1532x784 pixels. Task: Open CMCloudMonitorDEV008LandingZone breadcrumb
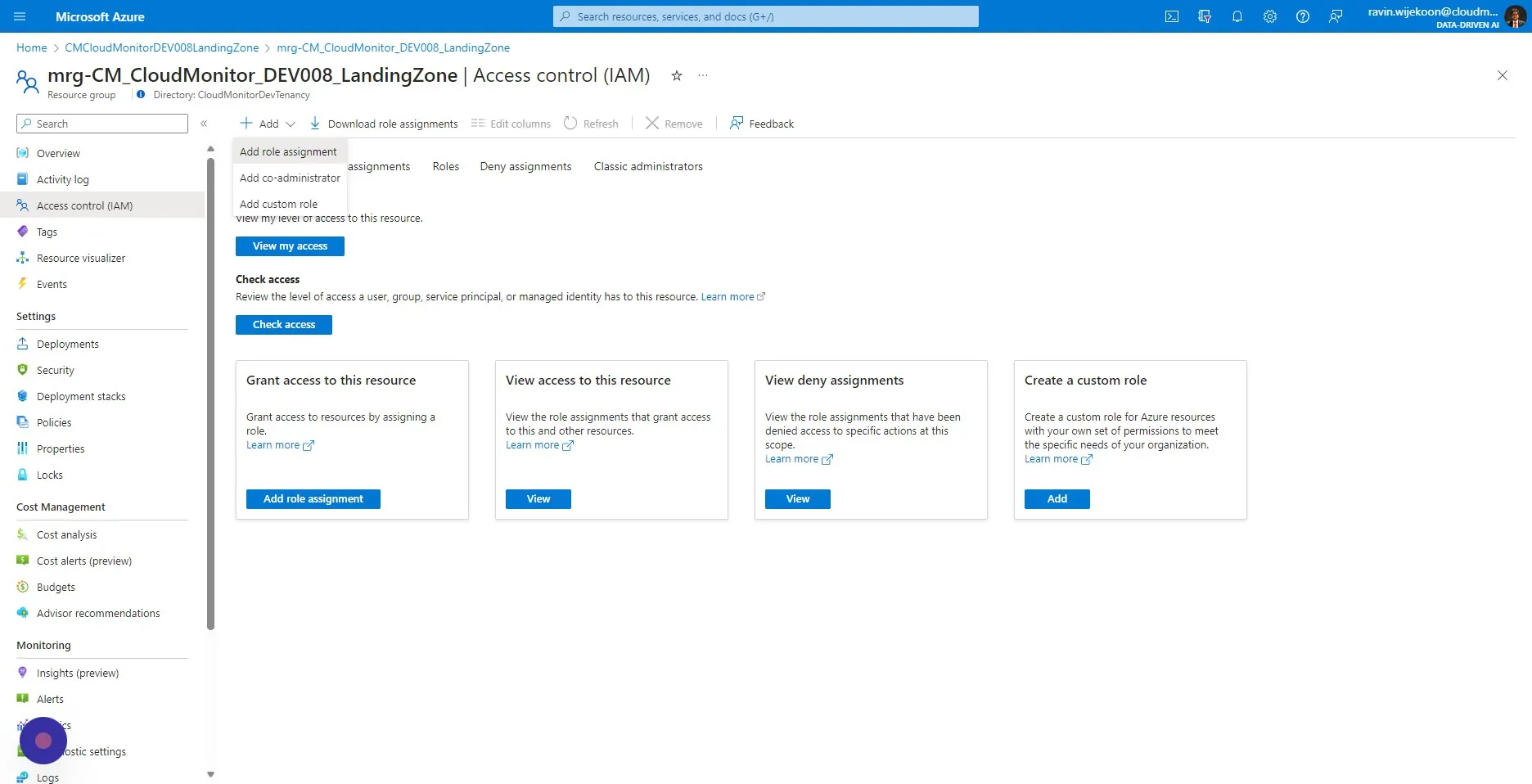coord(162,47)
